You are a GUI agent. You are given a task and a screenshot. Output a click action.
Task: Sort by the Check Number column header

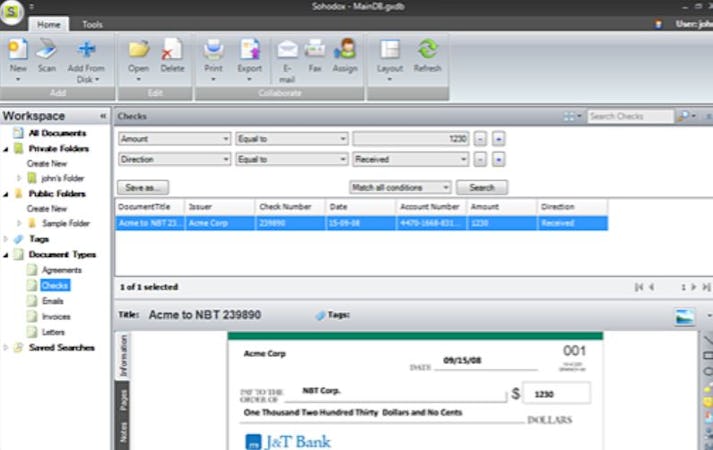[x=290, y=207]
